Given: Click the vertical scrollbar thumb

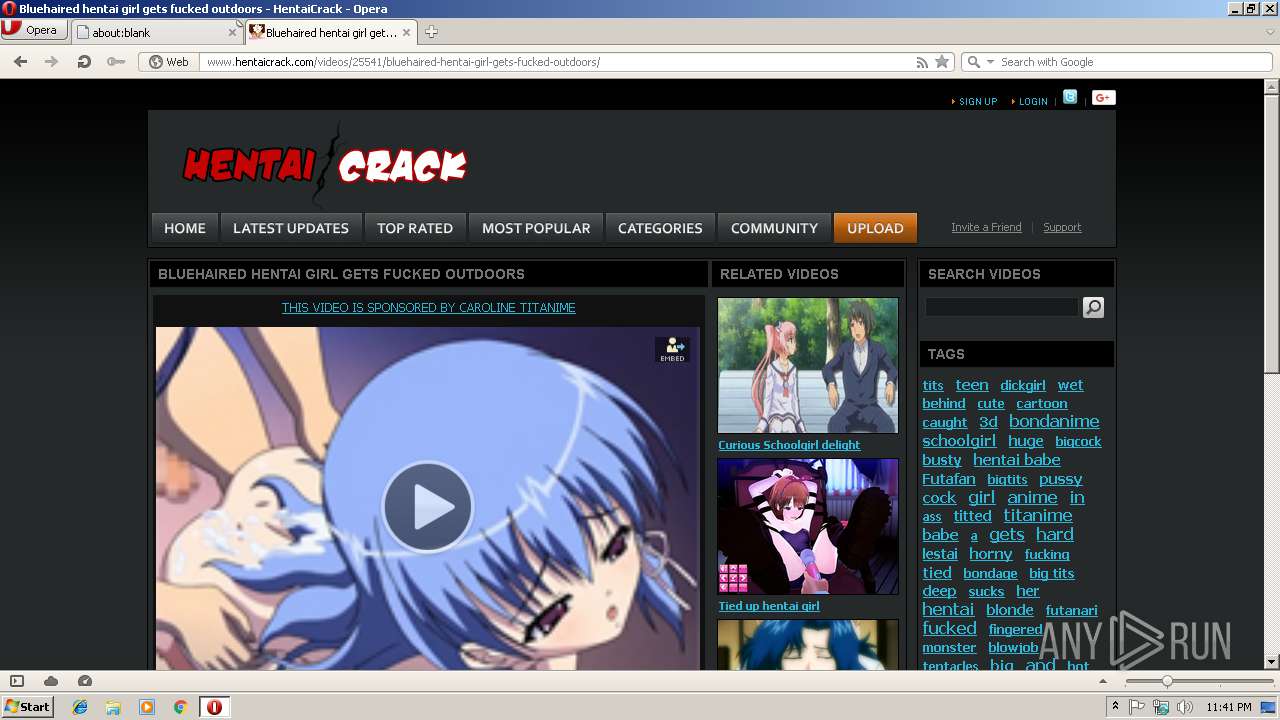Looking at the screenshot, I should point(1271,235).
